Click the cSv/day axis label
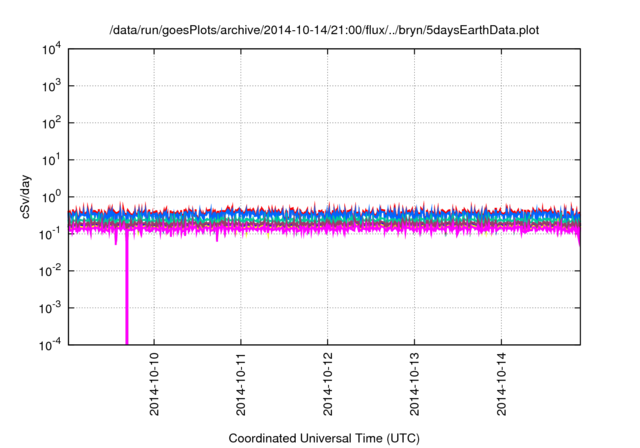 [26, 197]
